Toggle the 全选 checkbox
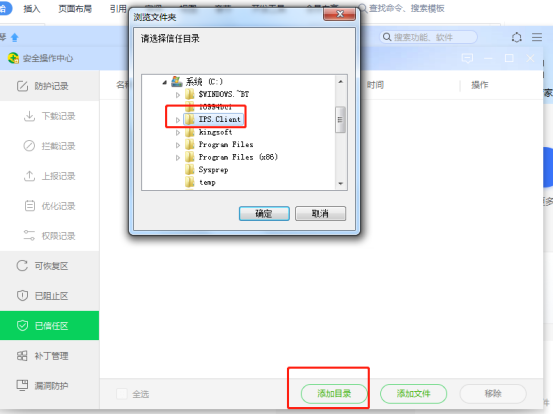This screenshot has width=554, height=414. tap(122, 394)
